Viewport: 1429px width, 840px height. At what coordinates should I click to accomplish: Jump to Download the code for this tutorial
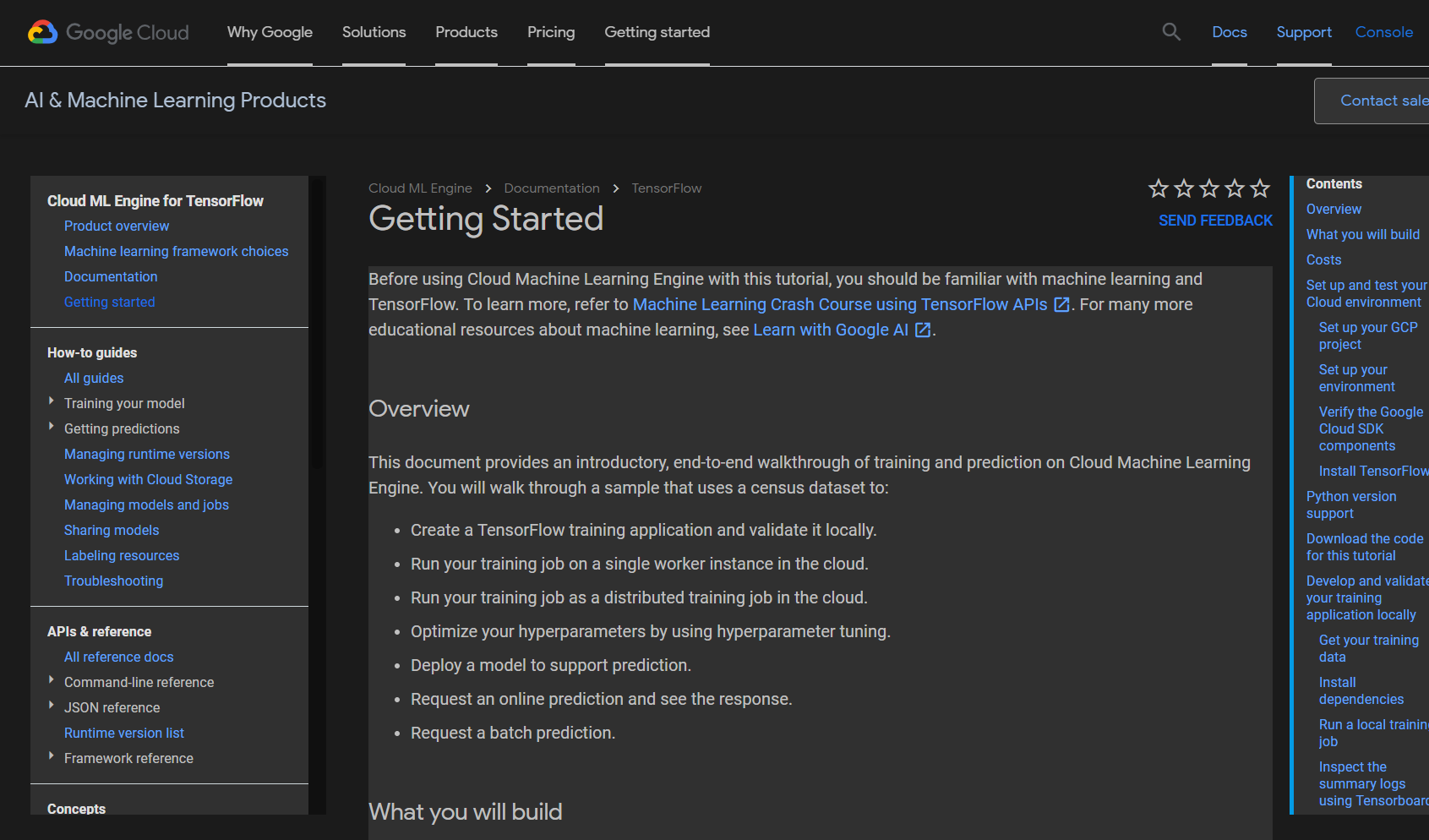[x=1365, y=547]
